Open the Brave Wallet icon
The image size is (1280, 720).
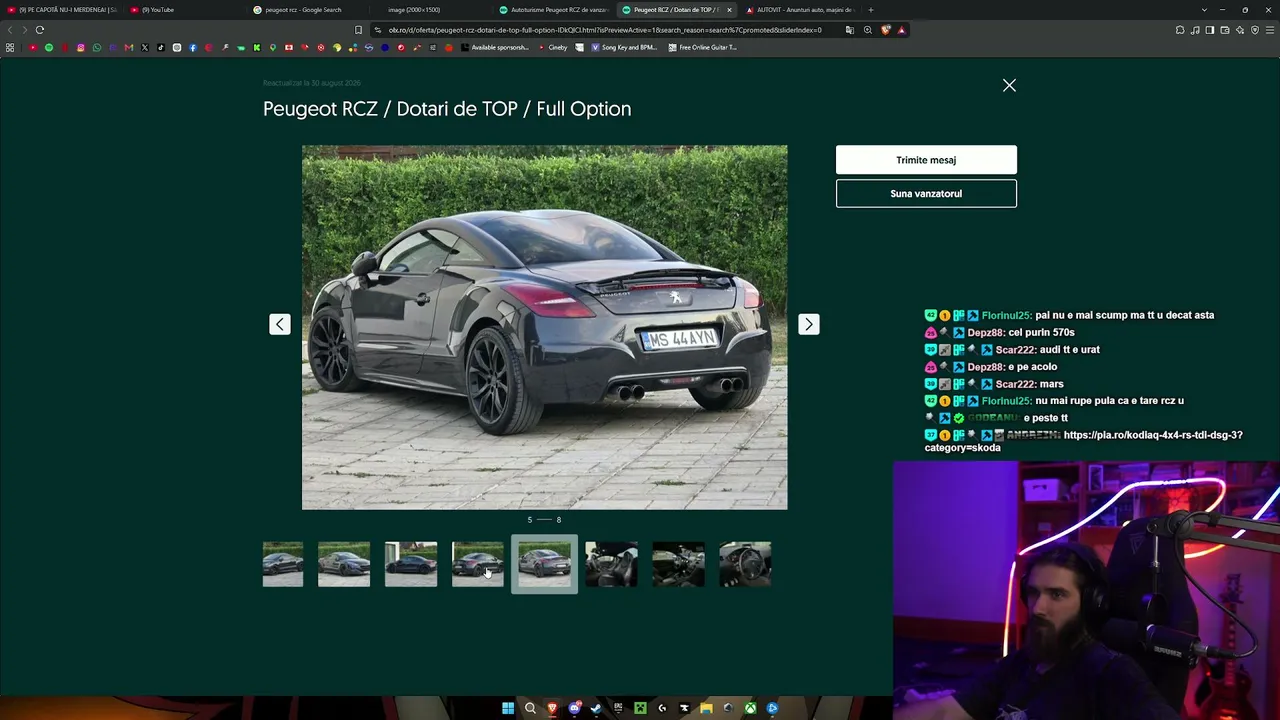(1225, 30)
